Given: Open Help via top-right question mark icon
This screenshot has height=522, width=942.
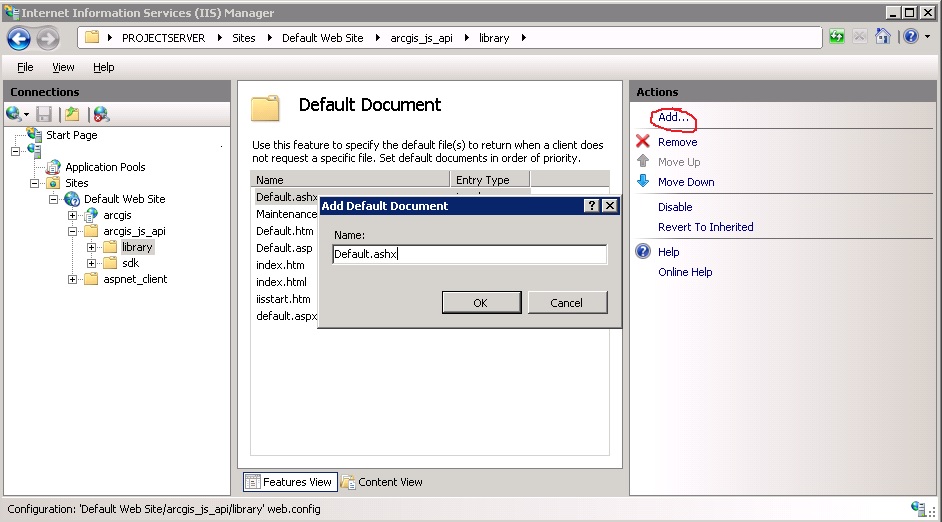Looking at the screenshot, I should (x=911, y=37).
